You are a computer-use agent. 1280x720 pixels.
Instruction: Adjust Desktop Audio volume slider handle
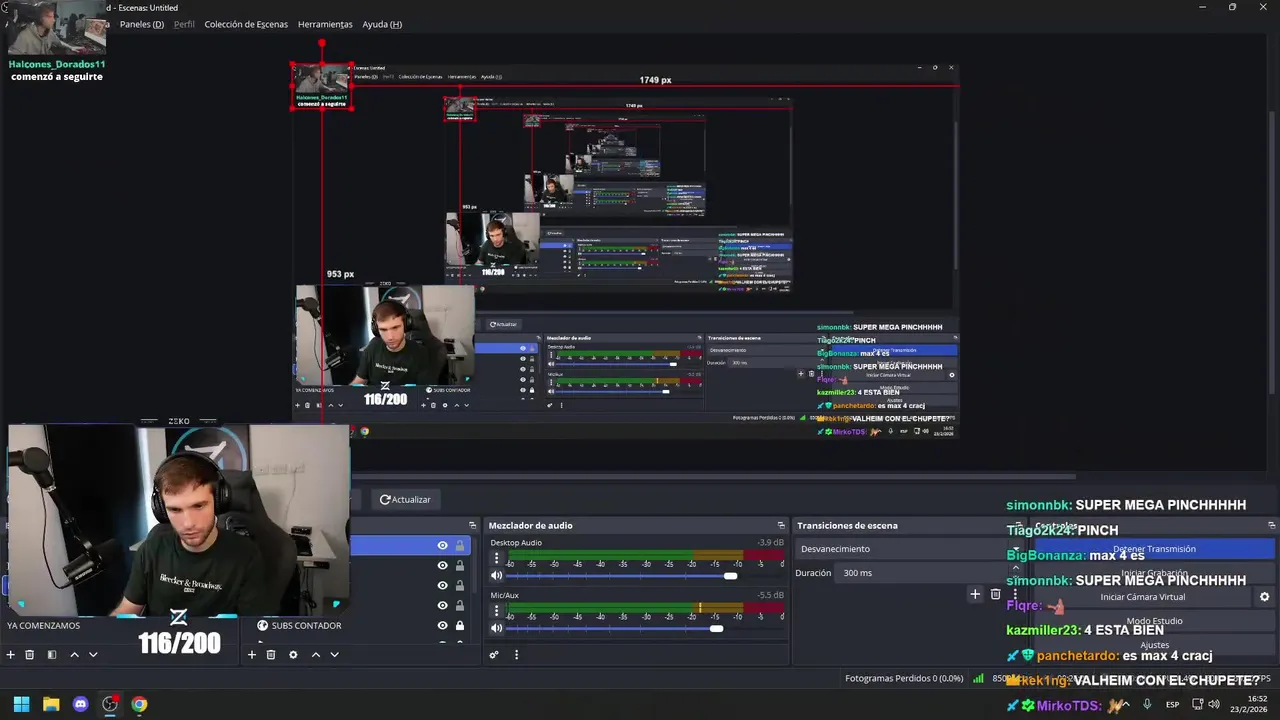[730, 576]
